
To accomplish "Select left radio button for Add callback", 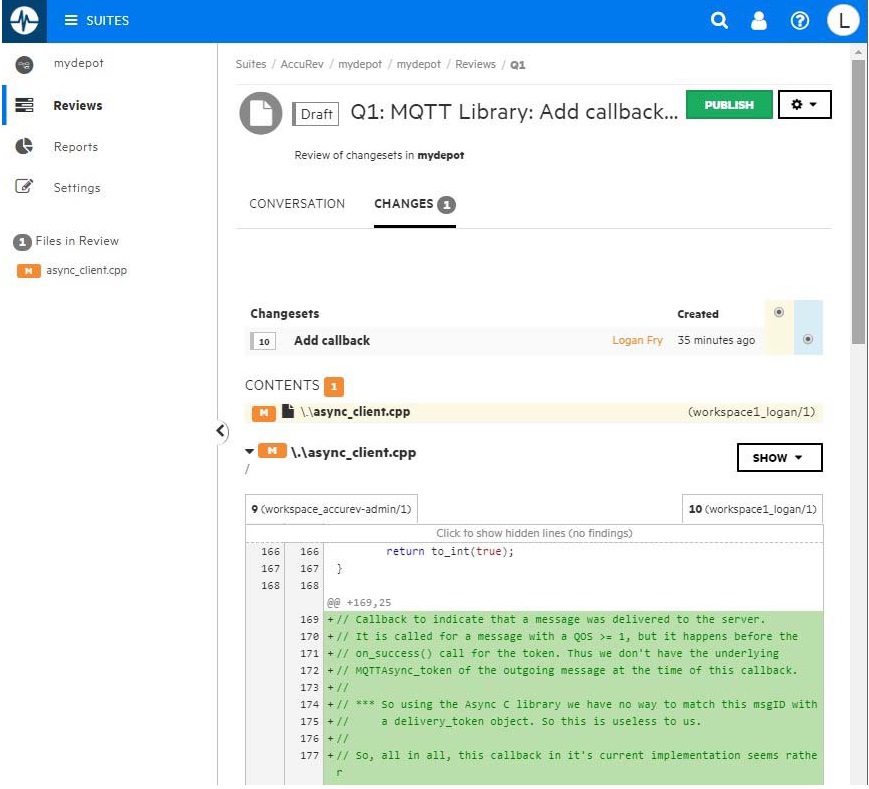I will [x=779, y=313].
